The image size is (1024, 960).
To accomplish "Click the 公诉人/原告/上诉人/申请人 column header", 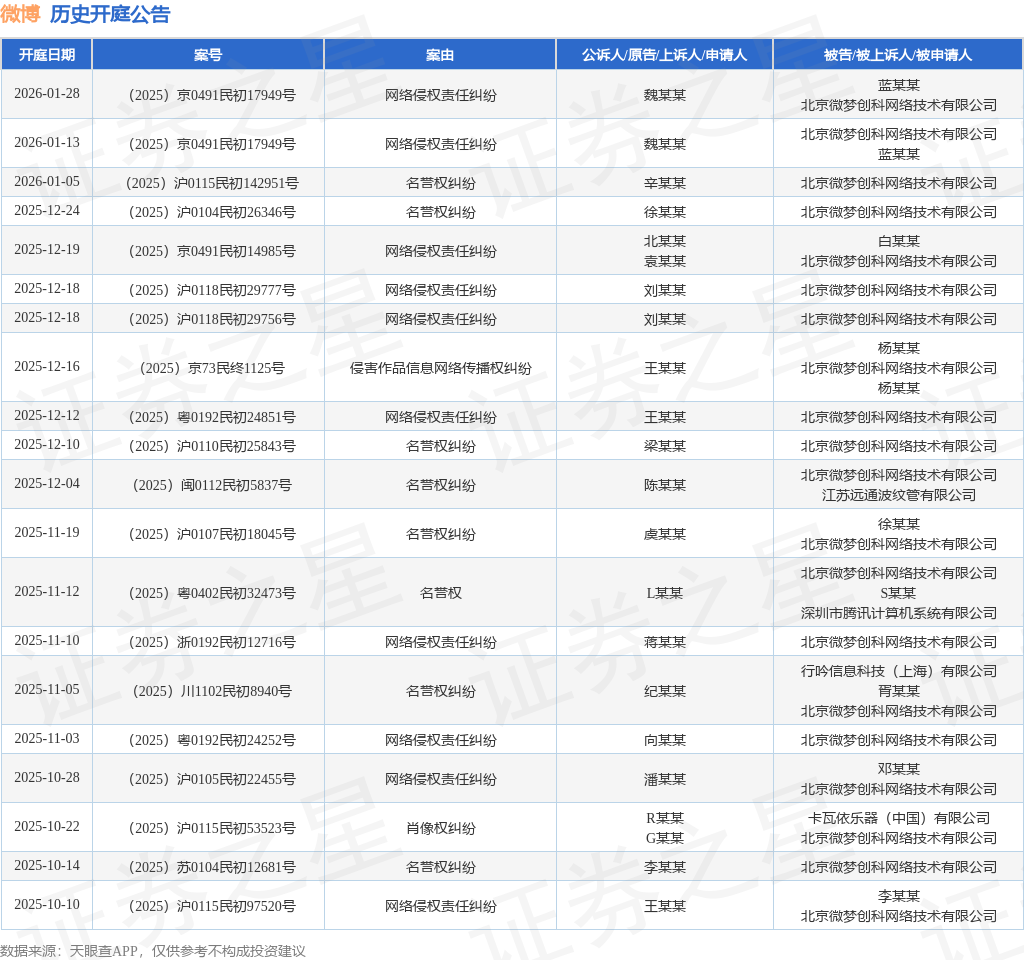I will (664, 55).
